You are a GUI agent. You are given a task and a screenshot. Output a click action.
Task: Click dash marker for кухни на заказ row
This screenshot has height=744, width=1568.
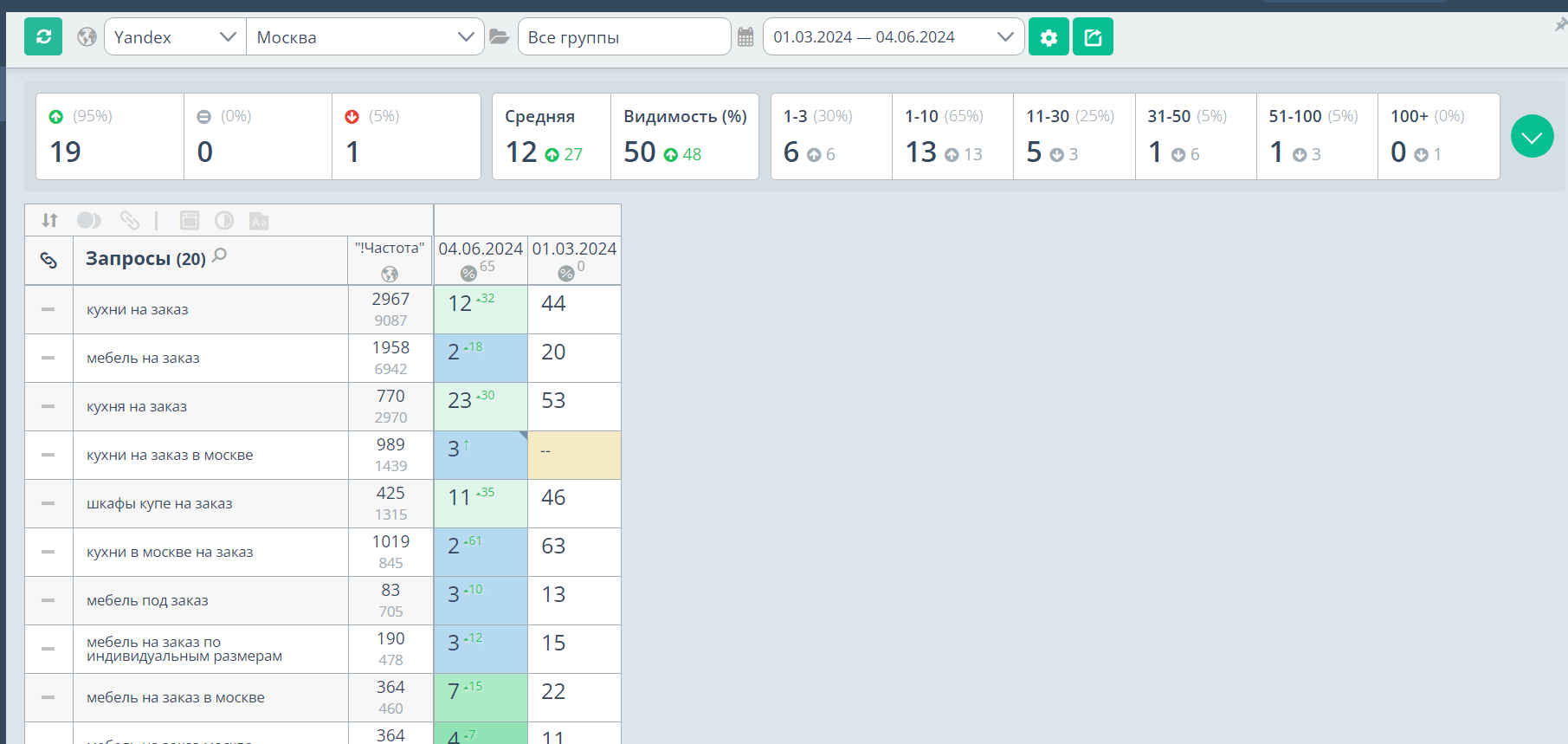[48, 309]
